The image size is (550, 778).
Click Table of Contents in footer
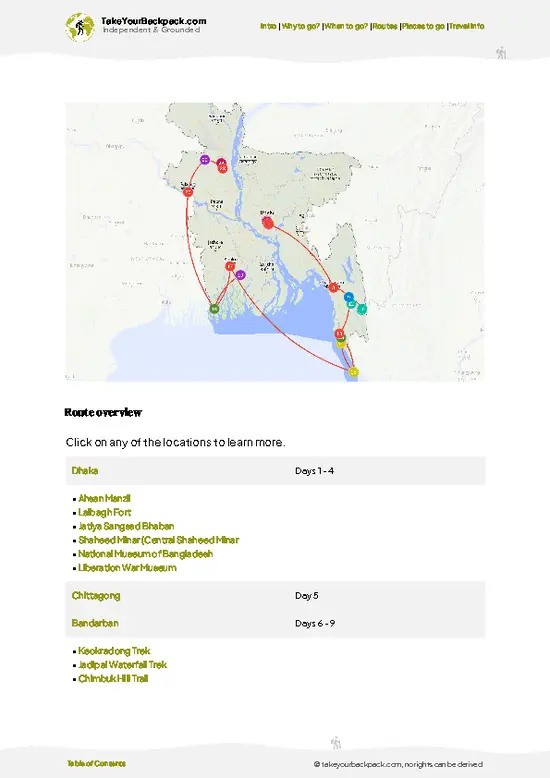coord(97,763)
